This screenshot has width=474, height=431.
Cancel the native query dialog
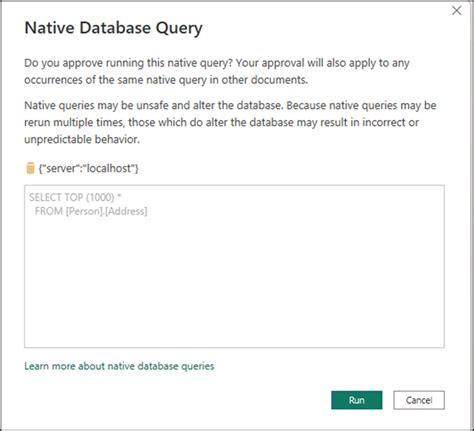click(419, 400)
